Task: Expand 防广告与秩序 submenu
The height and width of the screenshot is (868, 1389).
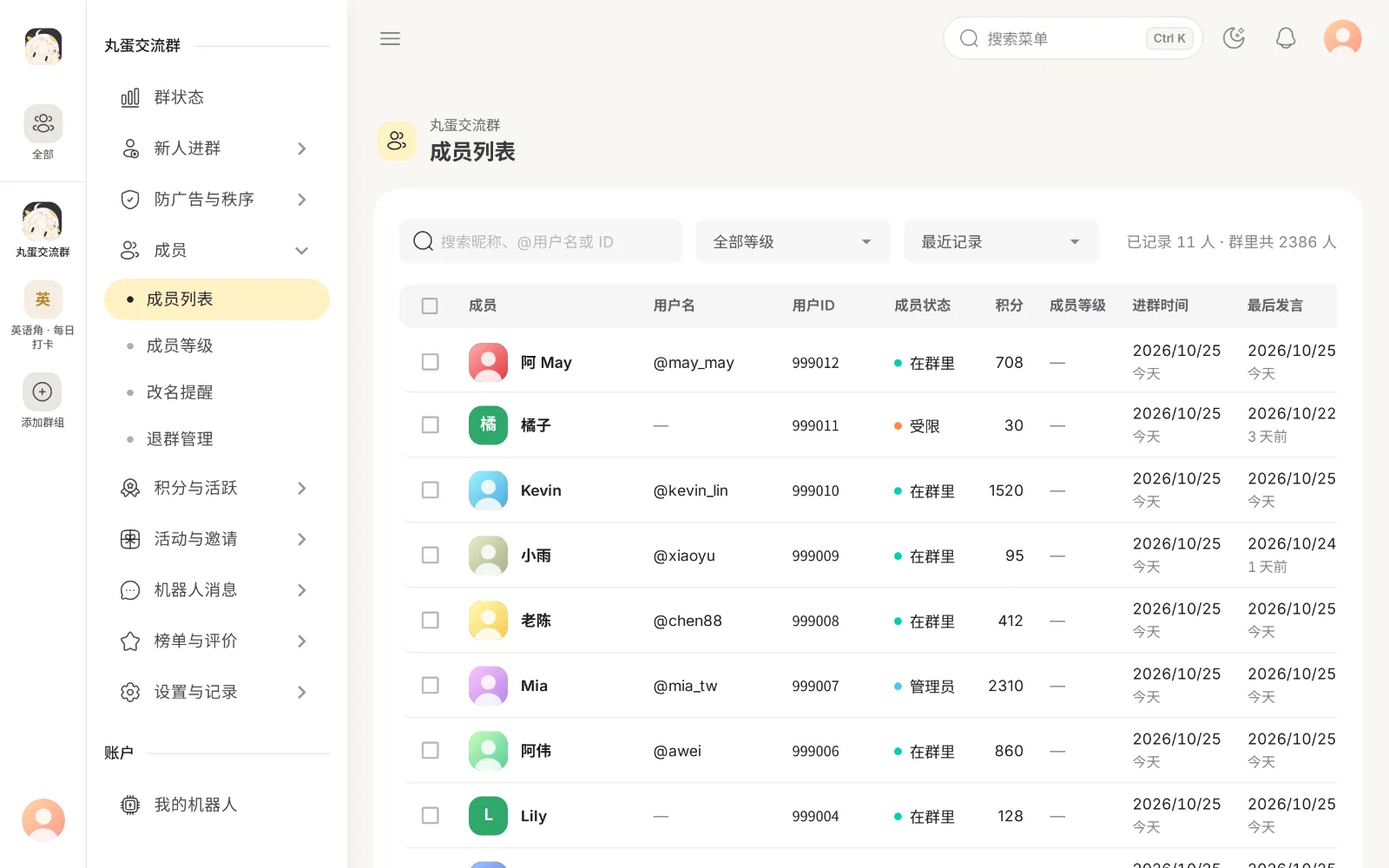Action: point(217,200)
